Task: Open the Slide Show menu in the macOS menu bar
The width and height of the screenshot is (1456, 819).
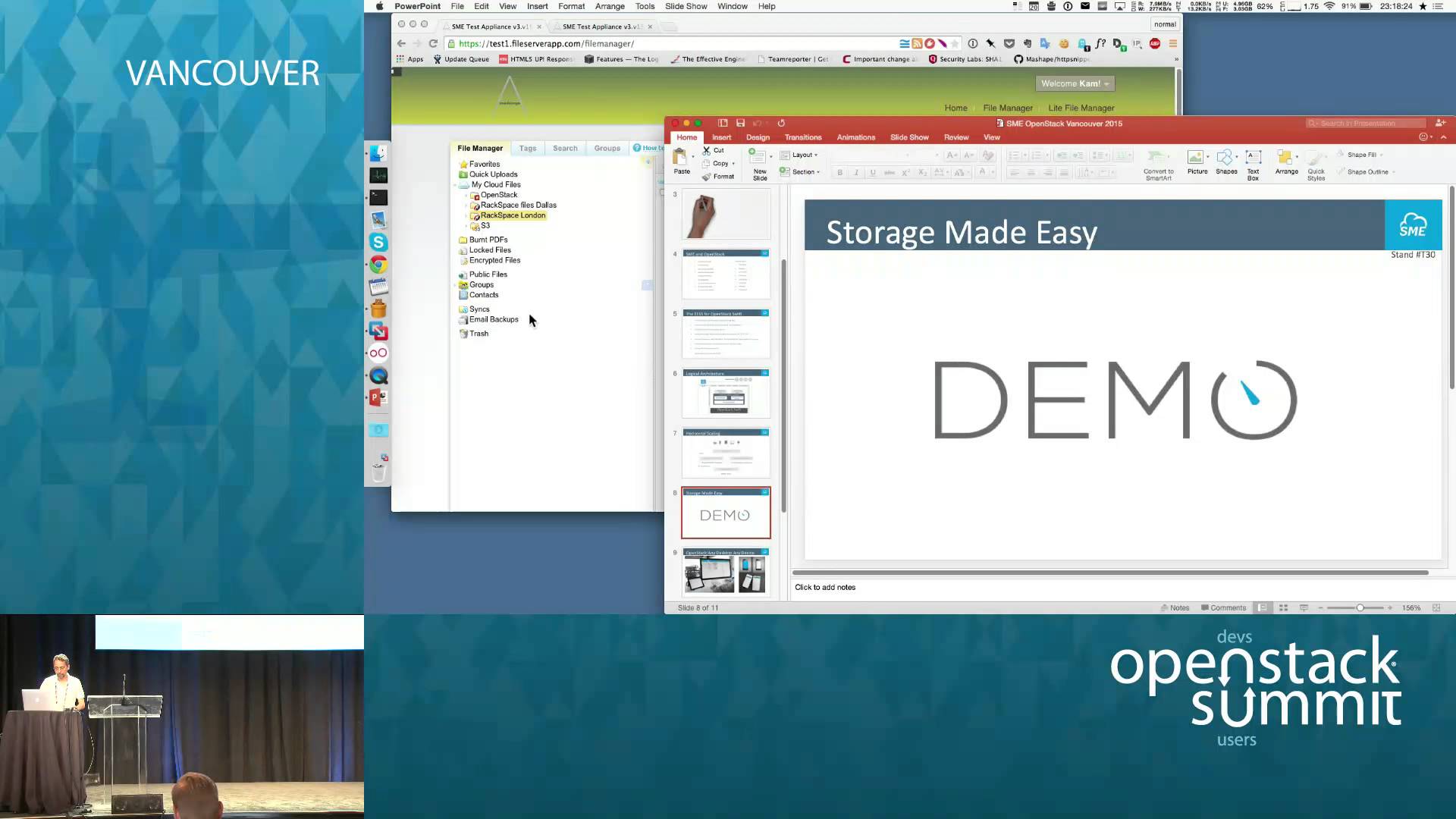Action: pyautogui.click(x=686, y=6)
